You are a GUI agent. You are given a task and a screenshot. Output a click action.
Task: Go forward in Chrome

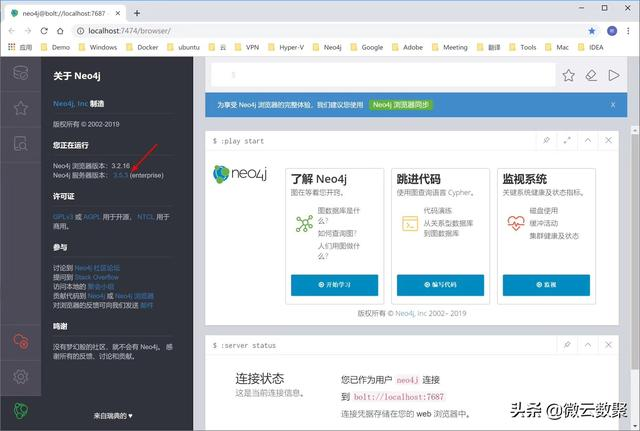click(x=28, y=31)
